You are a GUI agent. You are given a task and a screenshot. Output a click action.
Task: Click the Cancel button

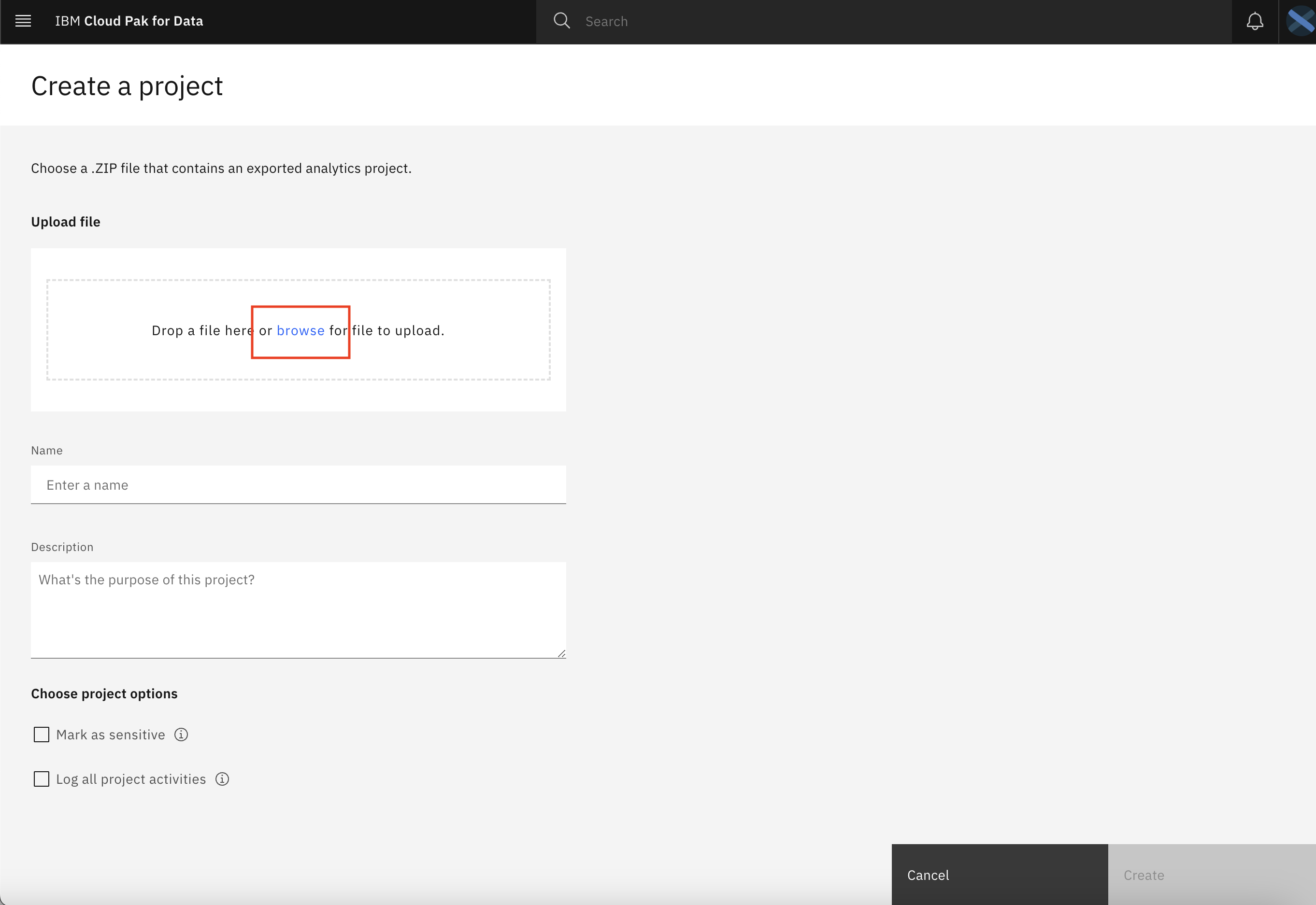pyautogui.click(x=927, y=874)
